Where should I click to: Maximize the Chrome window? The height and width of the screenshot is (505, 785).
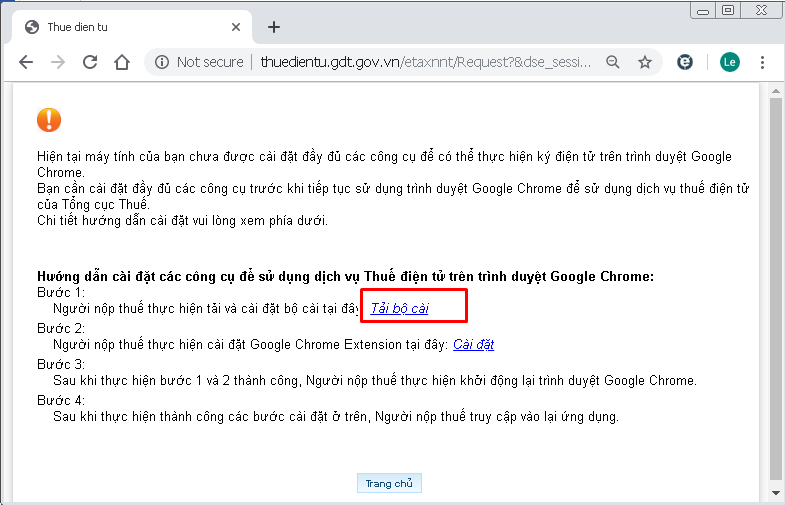pyautogui.click(x=728, y=11)
